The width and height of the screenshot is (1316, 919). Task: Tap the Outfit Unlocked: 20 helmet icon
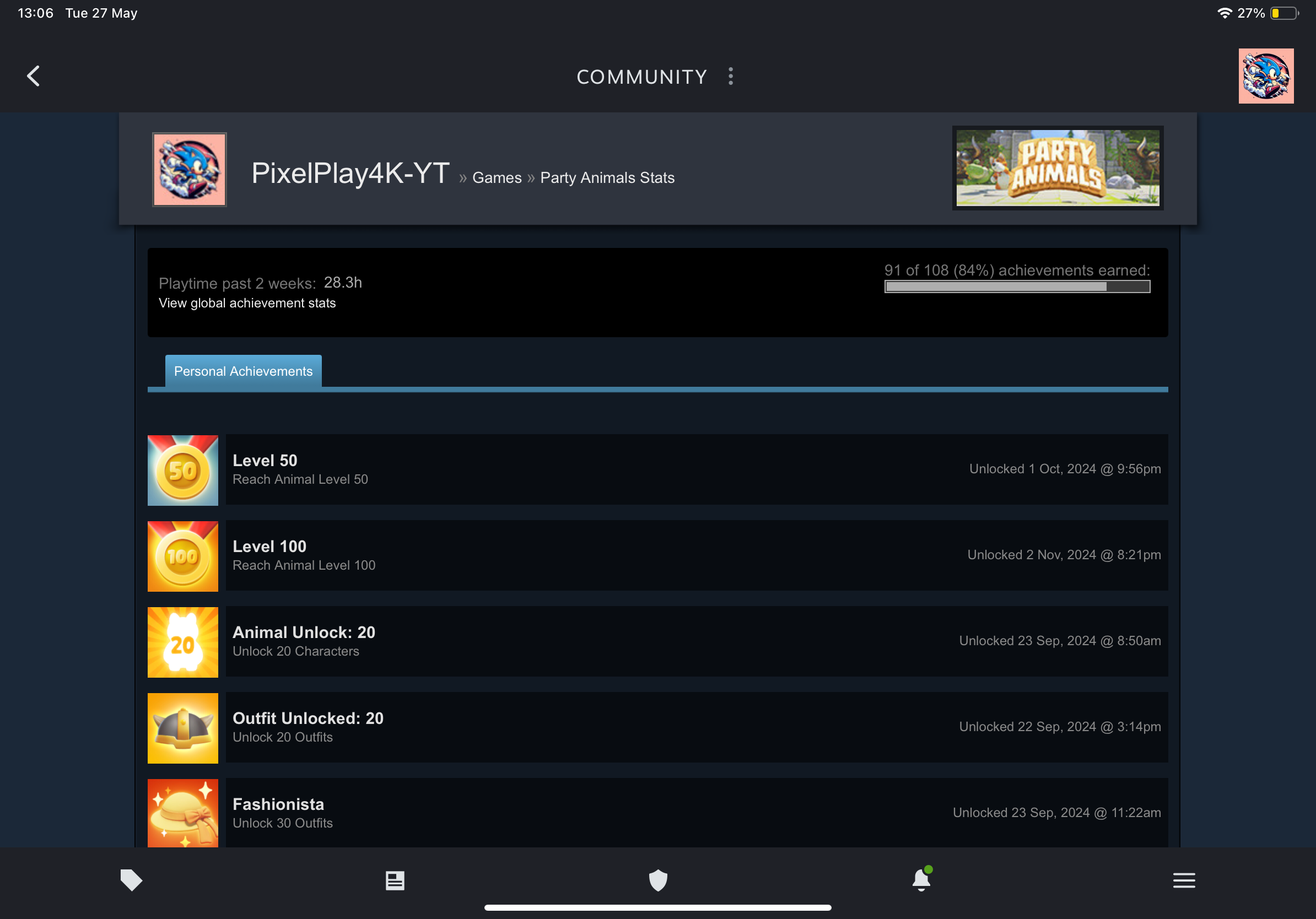click(183, 728)
